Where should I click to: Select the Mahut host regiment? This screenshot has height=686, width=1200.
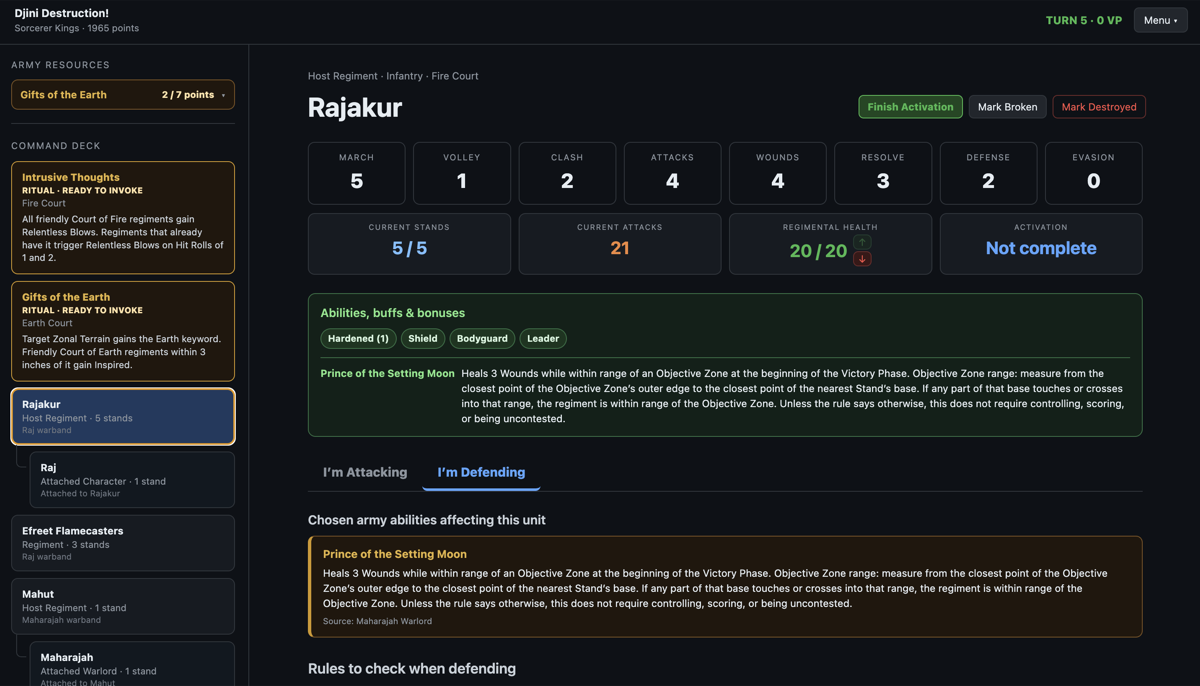[123, 606]
